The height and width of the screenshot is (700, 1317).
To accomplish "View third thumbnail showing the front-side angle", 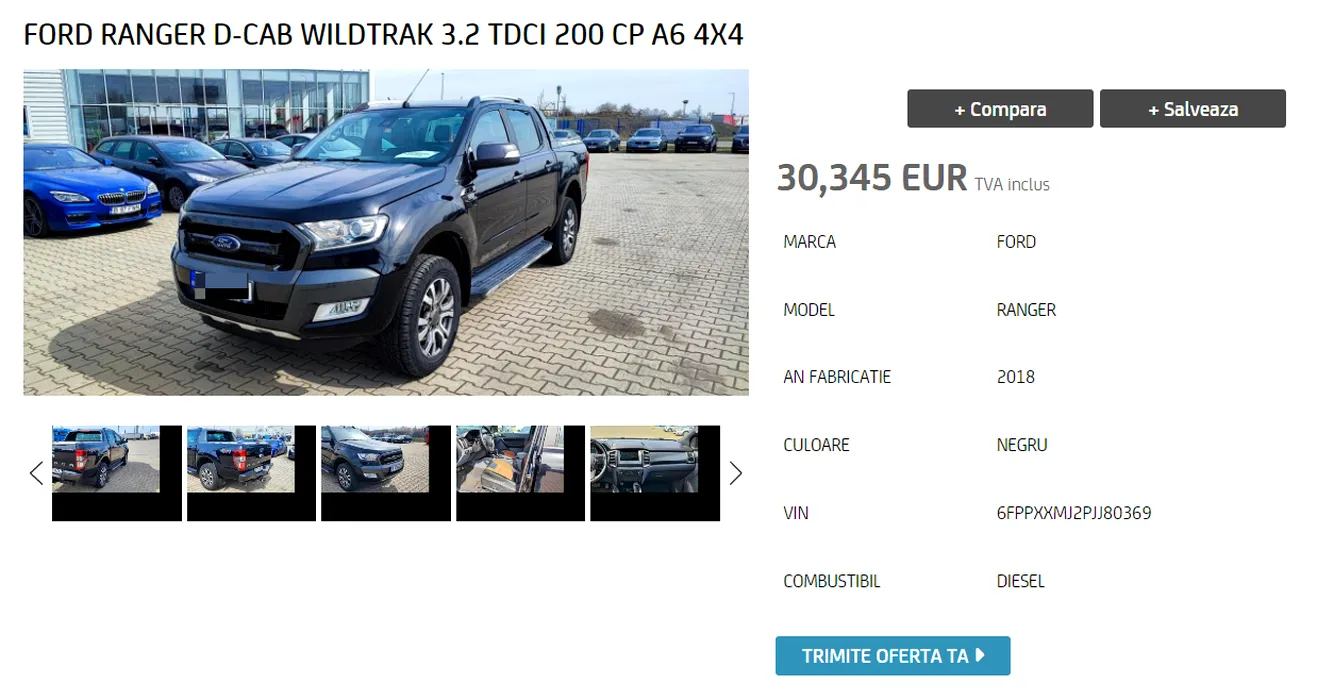I will 386,473.
